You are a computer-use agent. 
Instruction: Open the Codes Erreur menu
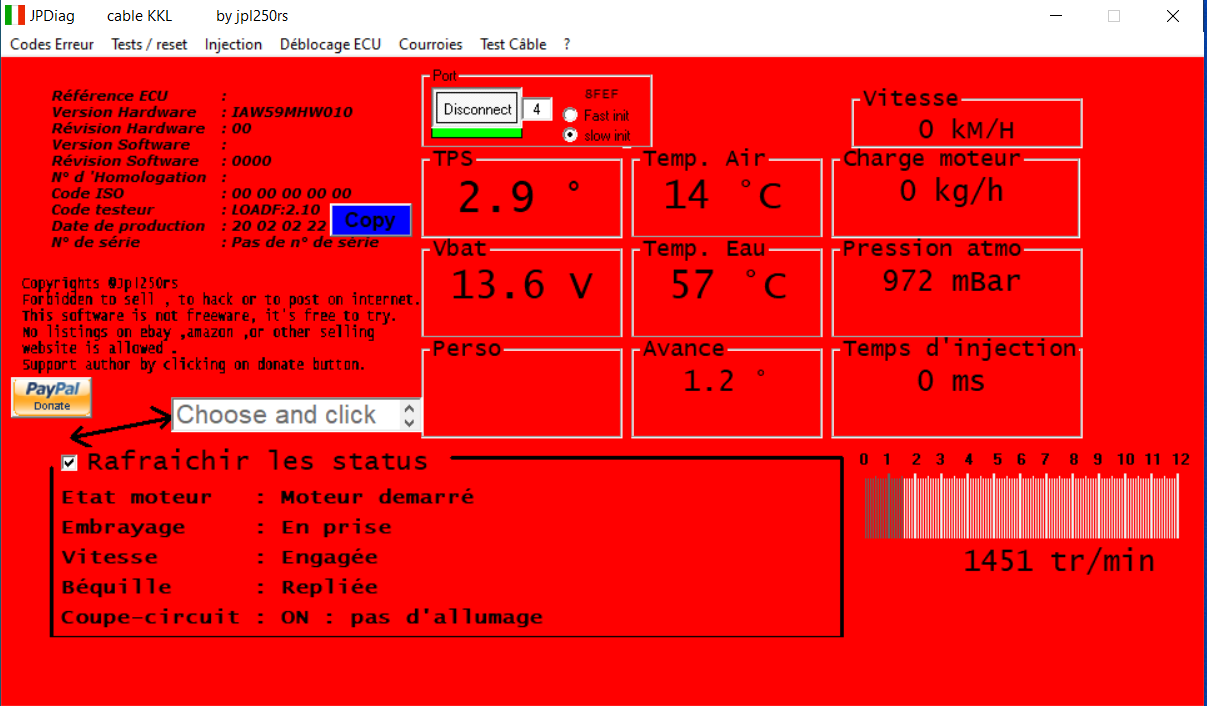(52, 44)
